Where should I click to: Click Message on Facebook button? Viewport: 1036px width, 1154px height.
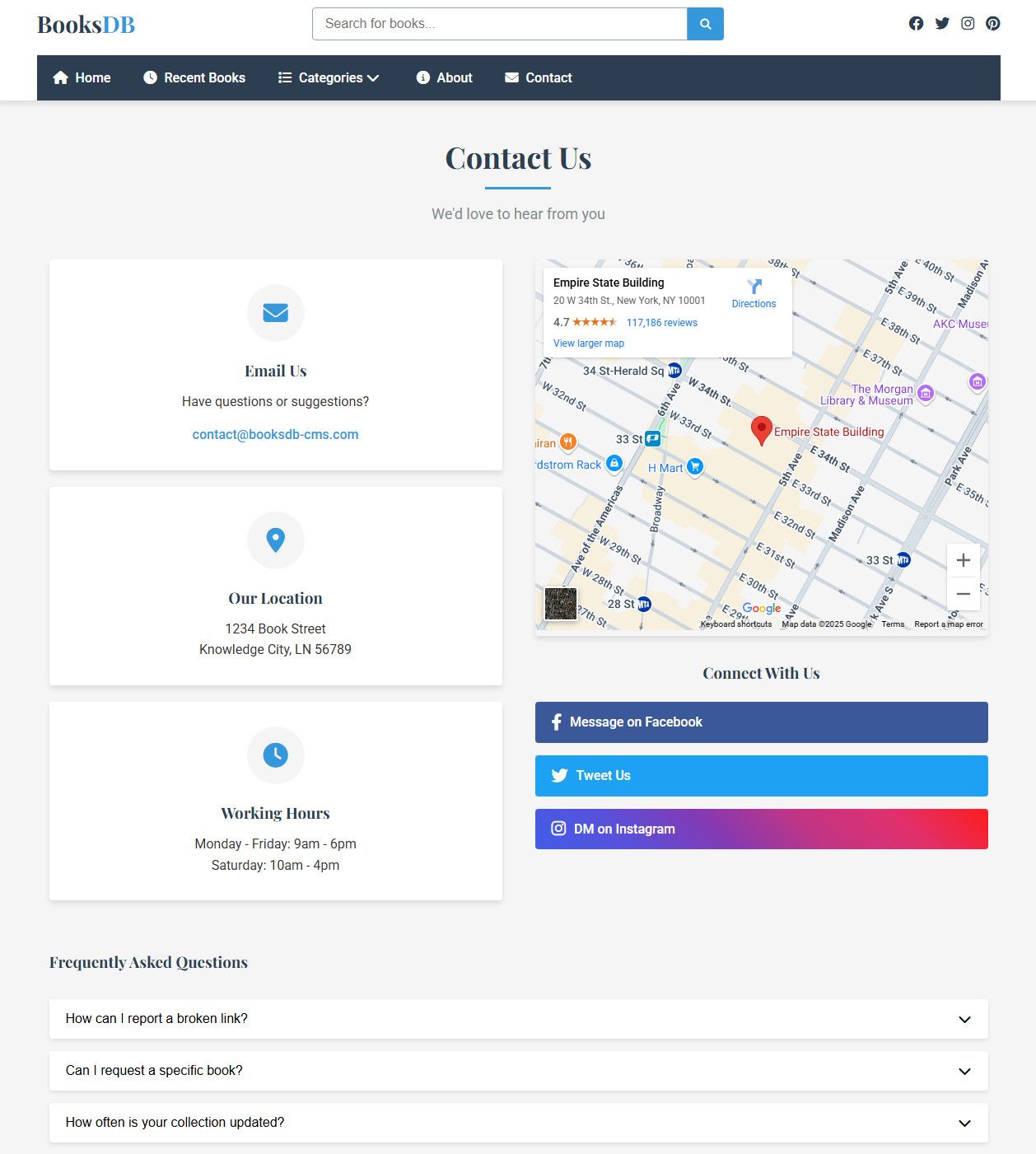coord(762,722)
